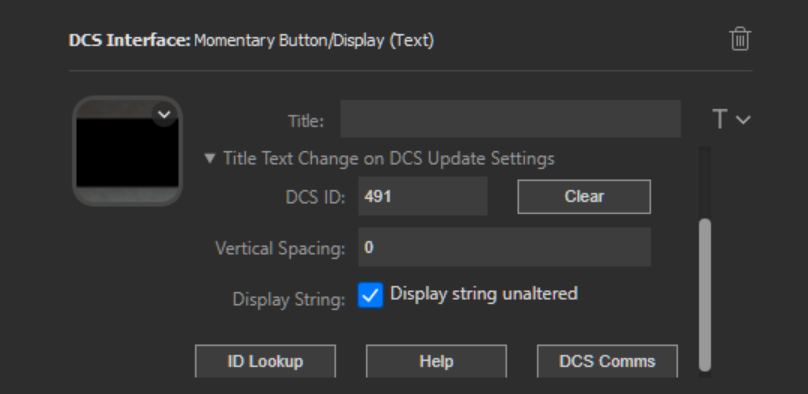Viewport: 808px width, 394px height.
Task: Uncheck the Display string unaltered checkbox
Action: click(x=371, y=295)
